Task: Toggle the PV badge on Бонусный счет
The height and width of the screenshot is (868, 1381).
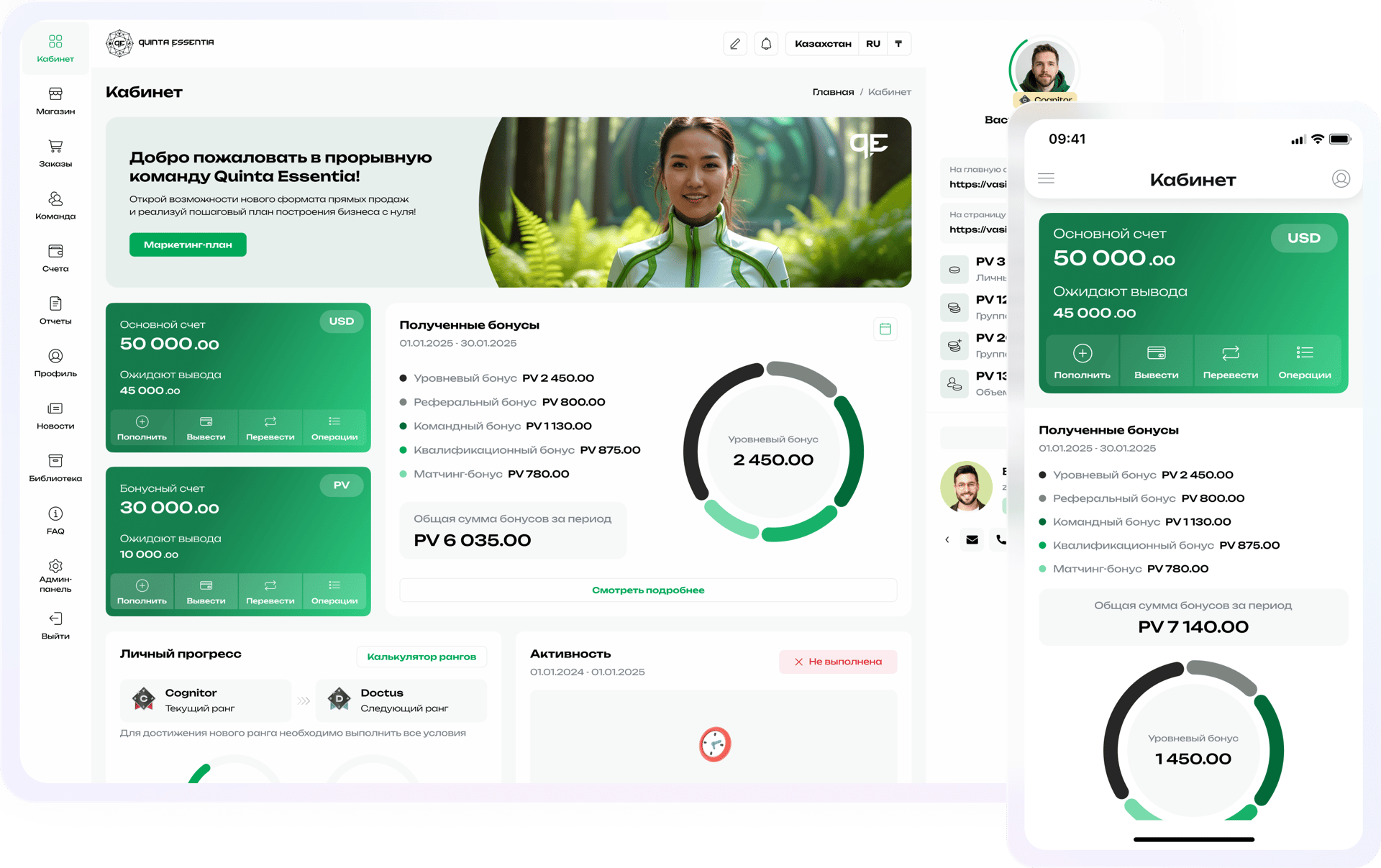Action: (341, 485)
